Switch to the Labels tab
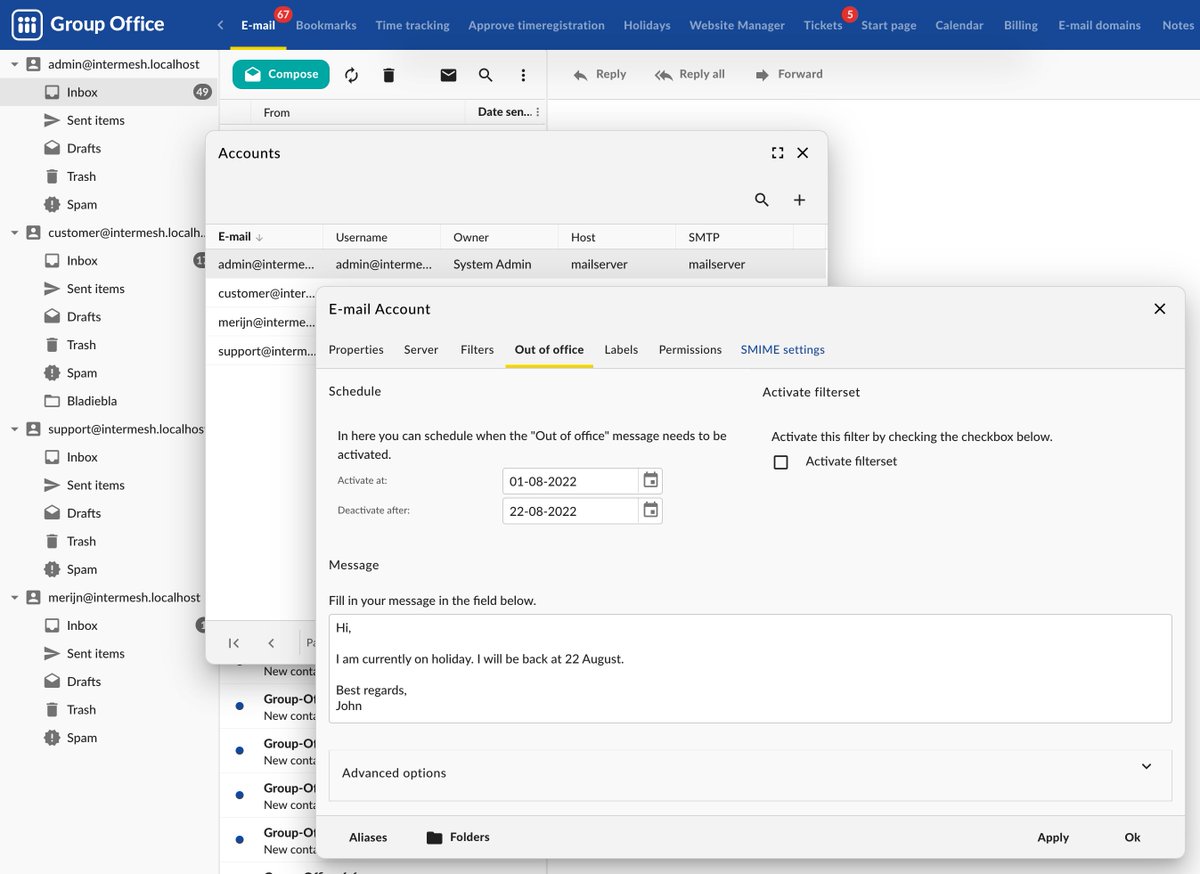 click(x=621, y=350)
